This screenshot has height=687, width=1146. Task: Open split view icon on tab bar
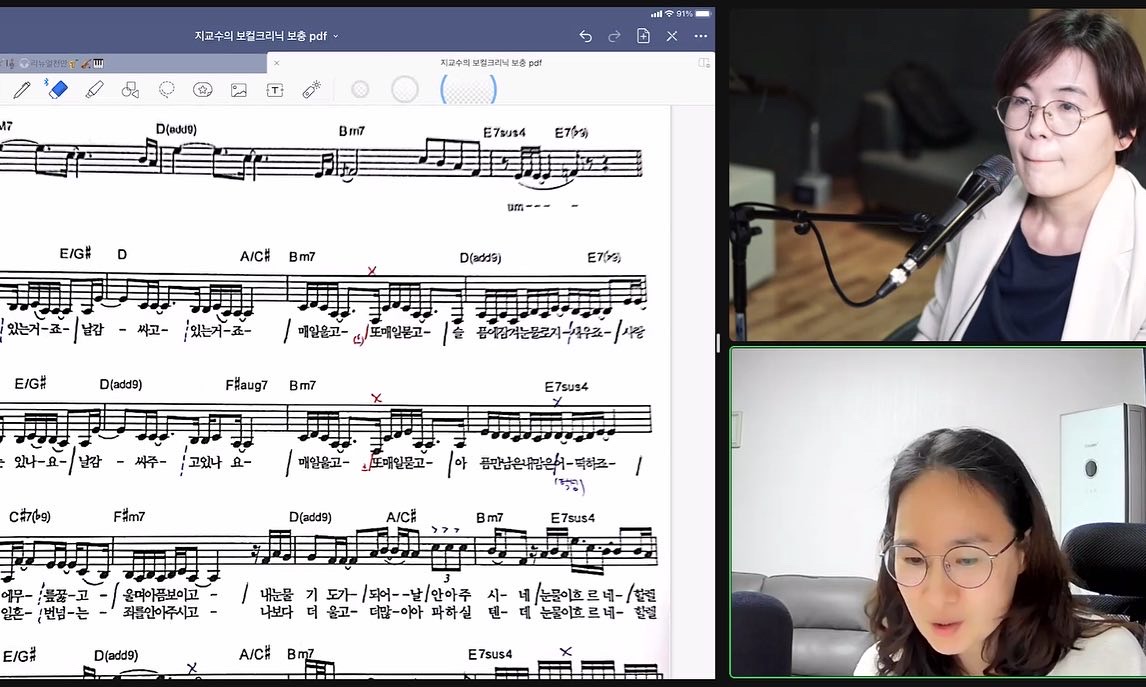point(704,63)
